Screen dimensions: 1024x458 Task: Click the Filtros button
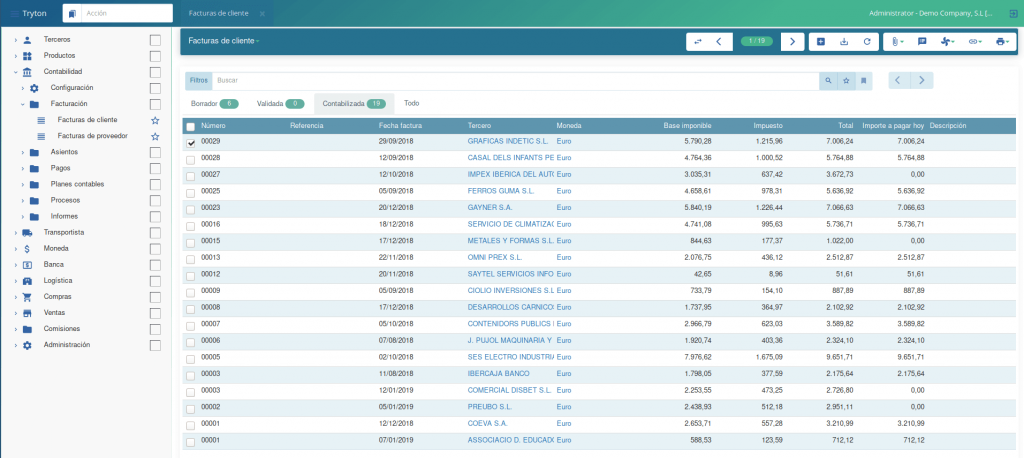point(199,79)
